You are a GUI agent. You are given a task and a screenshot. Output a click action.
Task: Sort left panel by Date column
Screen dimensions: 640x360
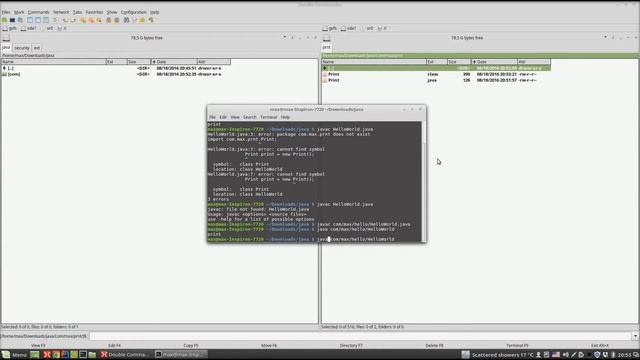[174, 62]
